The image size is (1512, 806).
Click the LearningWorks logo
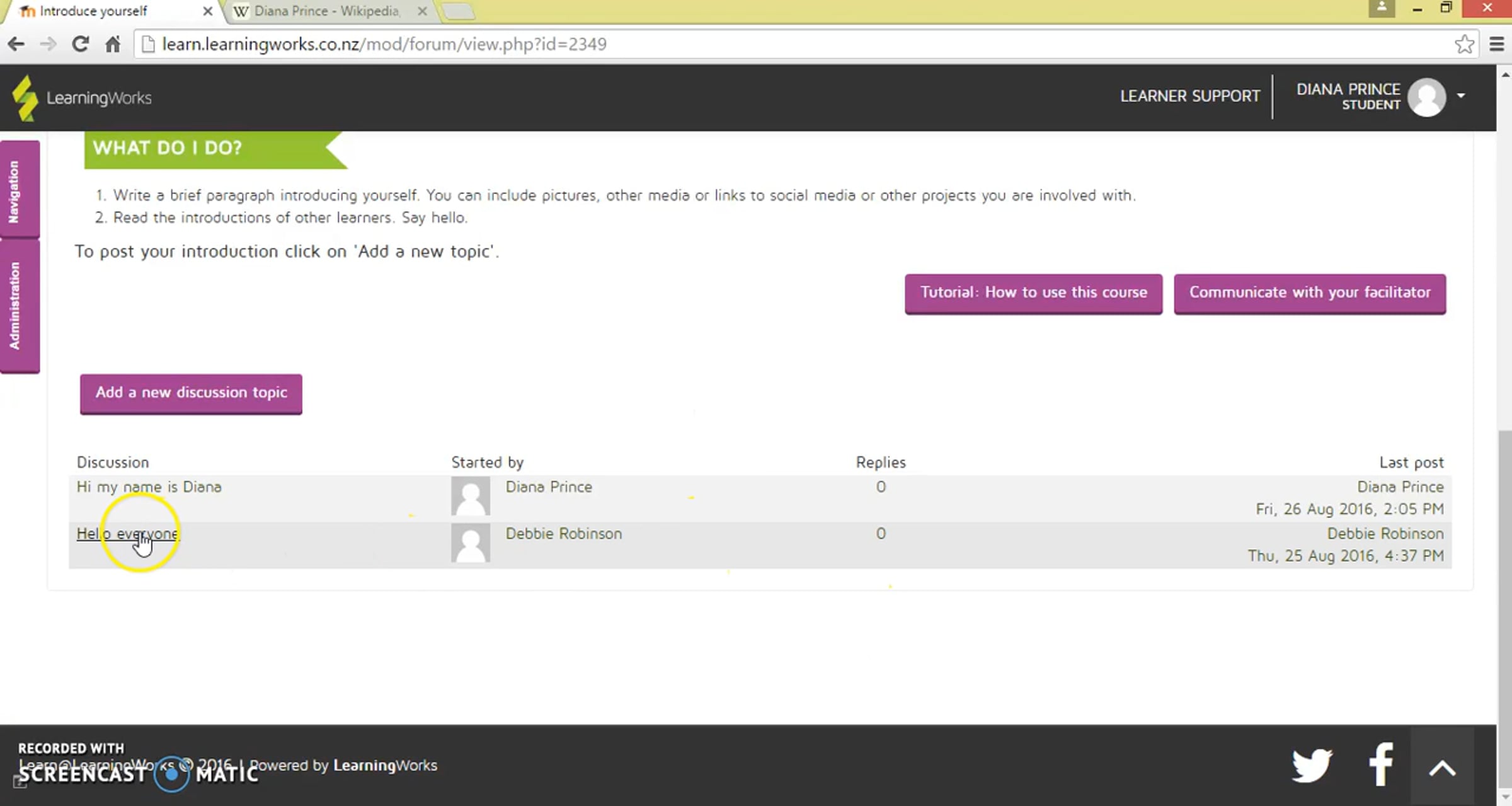click(82, 98)
